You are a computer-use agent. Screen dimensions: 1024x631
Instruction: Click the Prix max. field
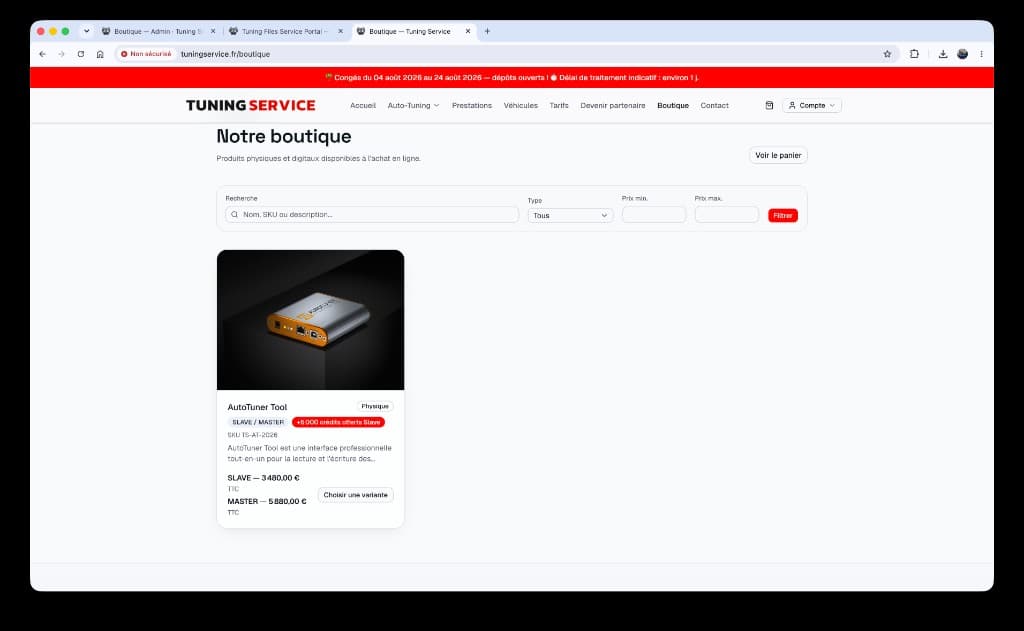(726, 214)
